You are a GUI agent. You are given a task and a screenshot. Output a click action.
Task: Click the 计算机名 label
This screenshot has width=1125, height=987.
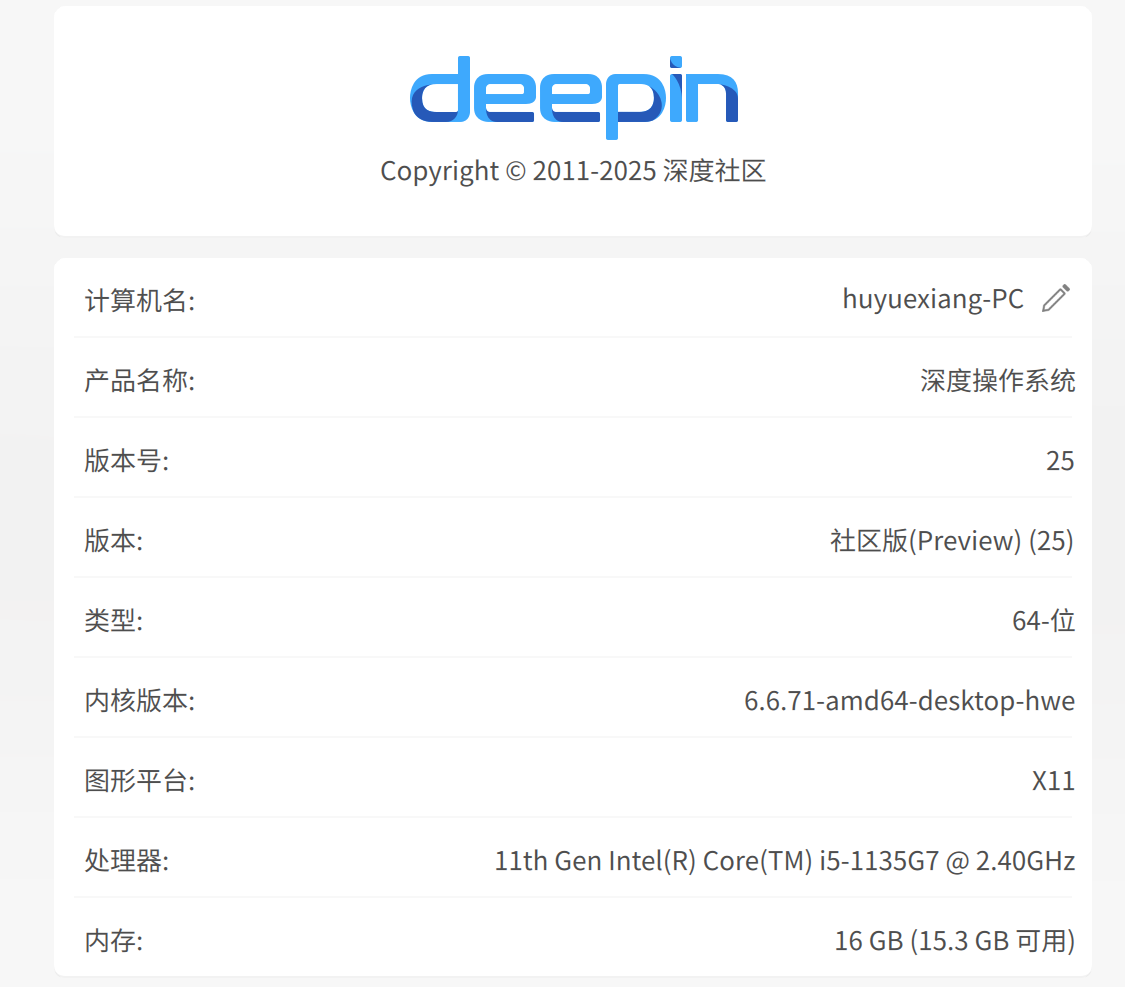140,301
